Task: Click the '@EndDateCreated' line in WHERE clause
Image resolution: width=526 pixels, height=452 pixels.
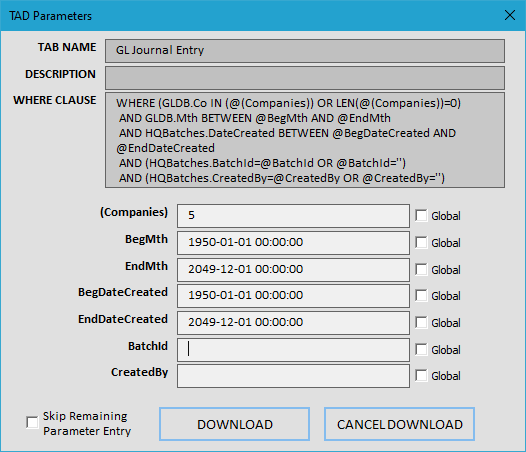Action: click(165, 148)
